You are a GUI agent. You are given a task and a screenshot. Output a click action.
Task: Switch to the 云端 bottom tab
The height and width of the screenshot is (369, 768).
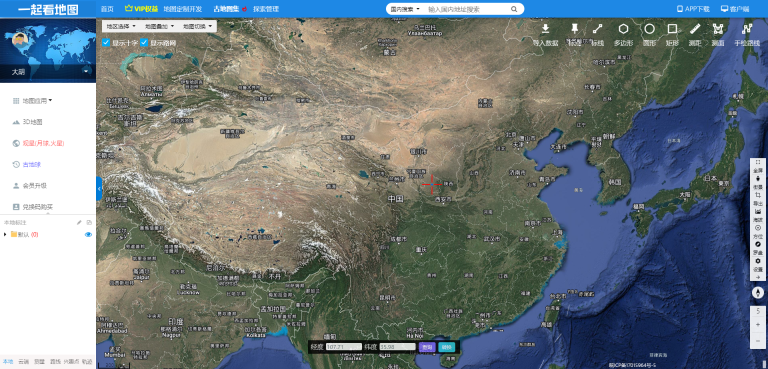pos(24,362)
